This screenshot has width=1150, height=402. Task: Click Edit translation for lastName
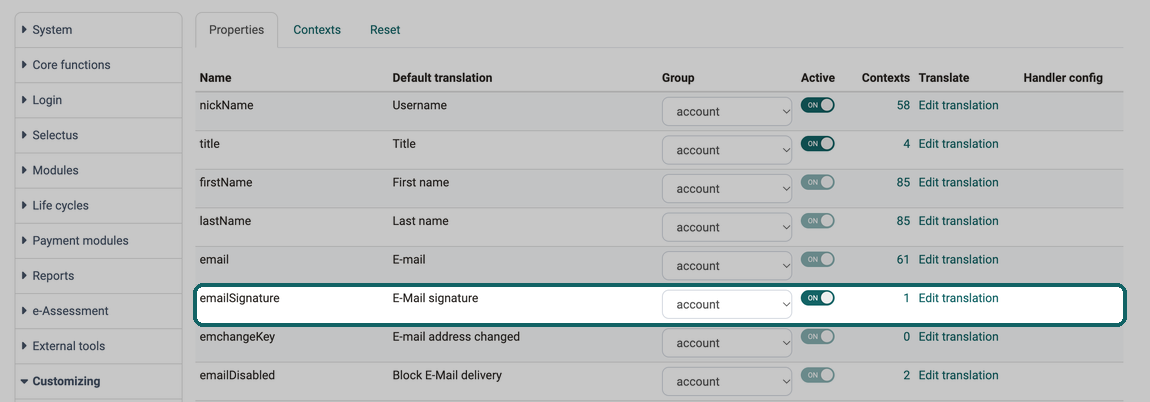click(958, 221)
